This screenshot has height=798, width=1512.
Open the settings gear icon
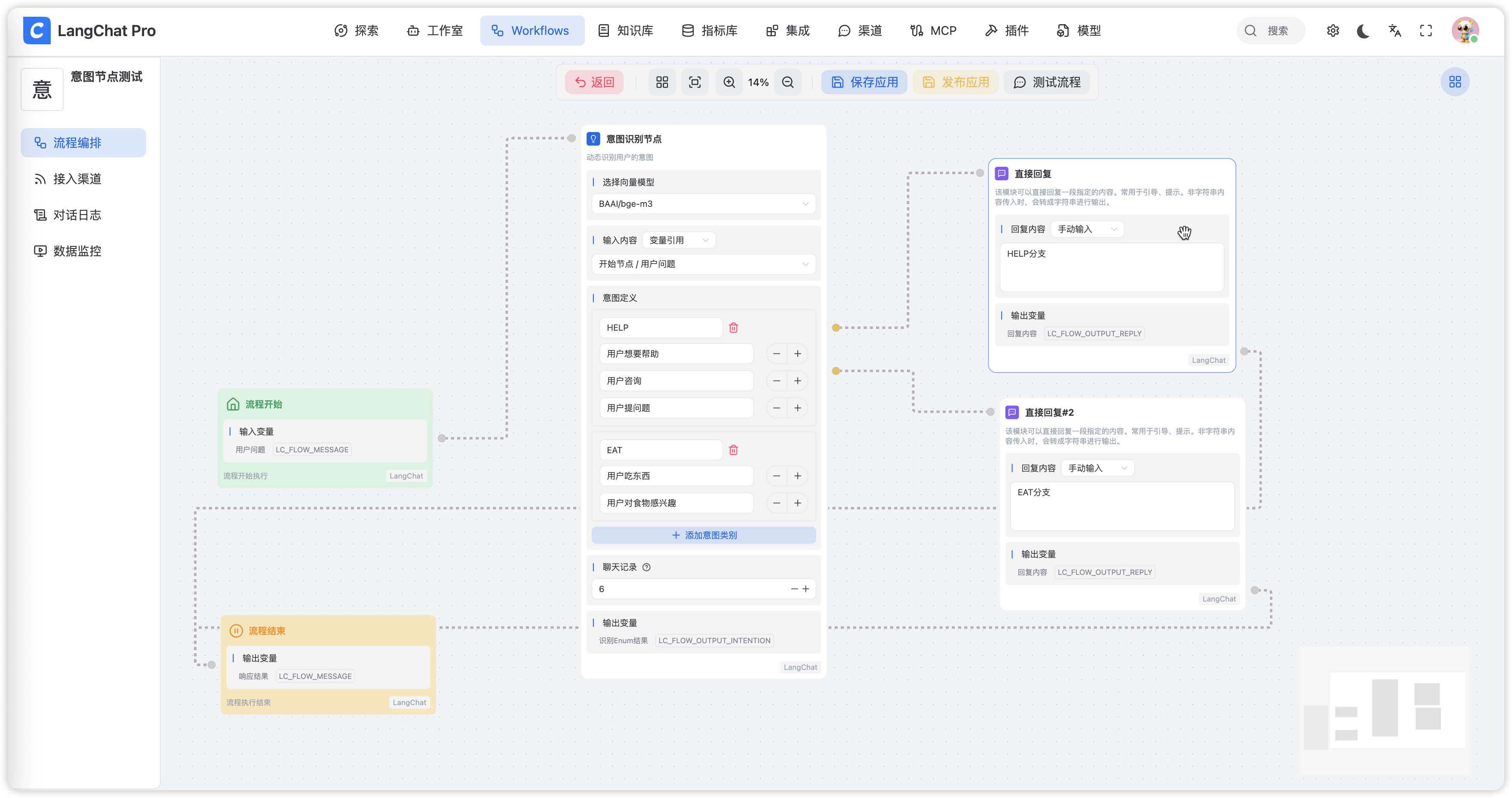click(x=1333, y=31)
